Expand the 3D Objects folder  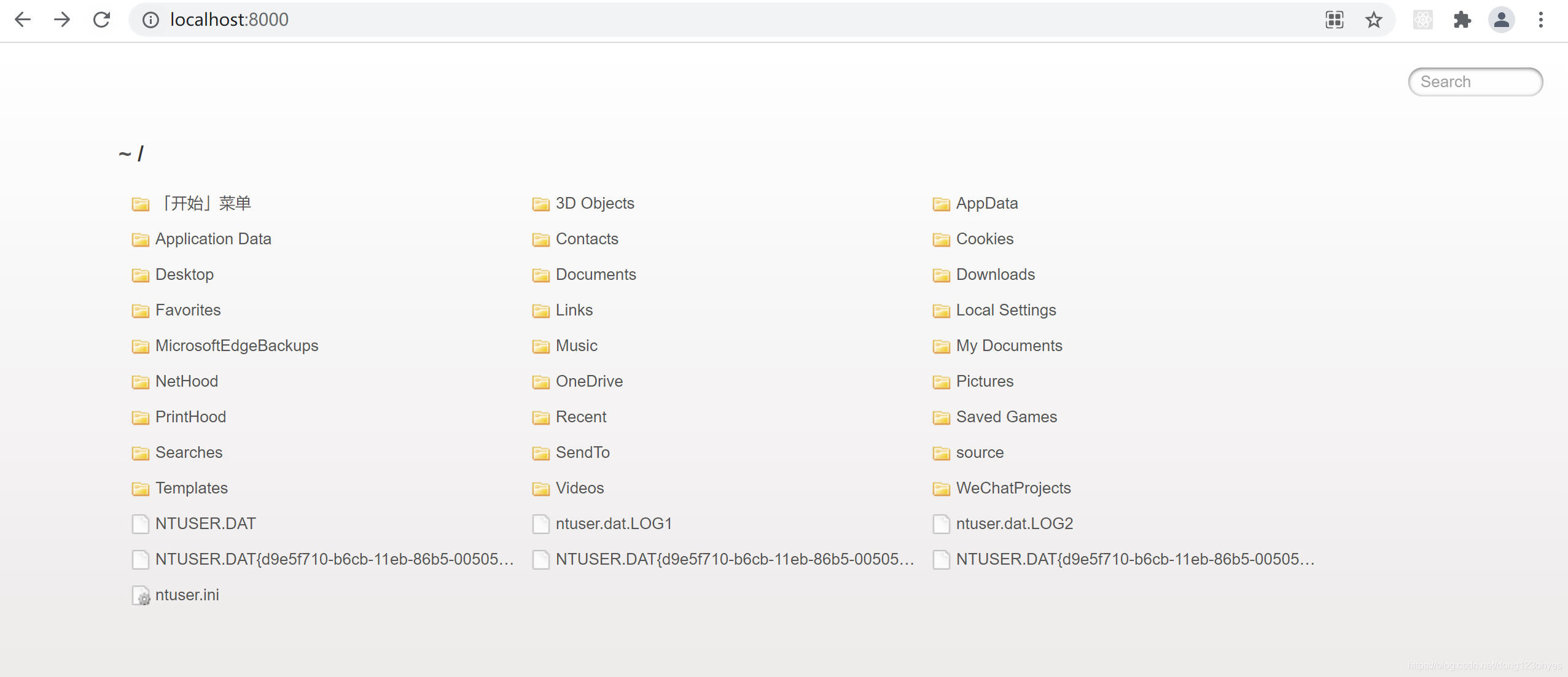596,203
